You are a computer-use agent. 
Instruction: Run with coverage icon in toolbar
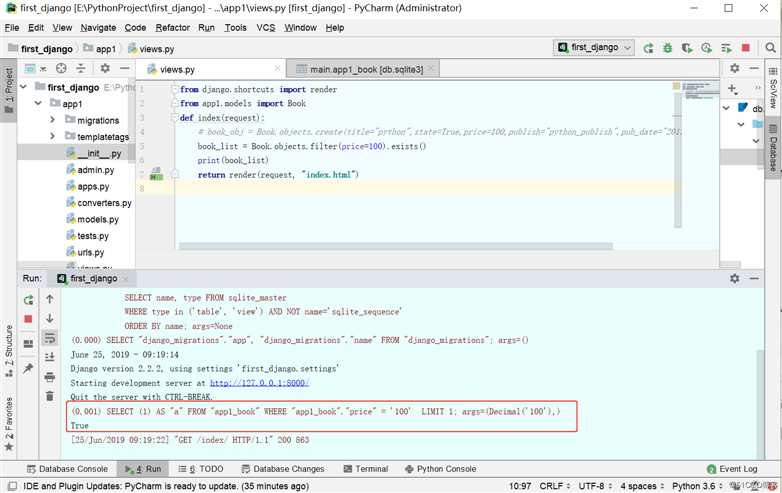pyautogui.click(x=687, y=48)
